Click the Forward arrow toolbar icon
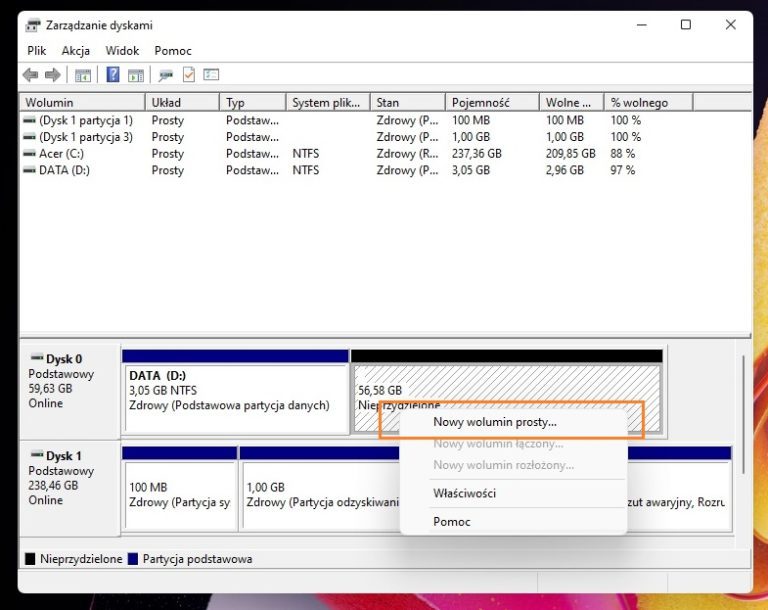The image size is (768, 610). click(52, 75)
